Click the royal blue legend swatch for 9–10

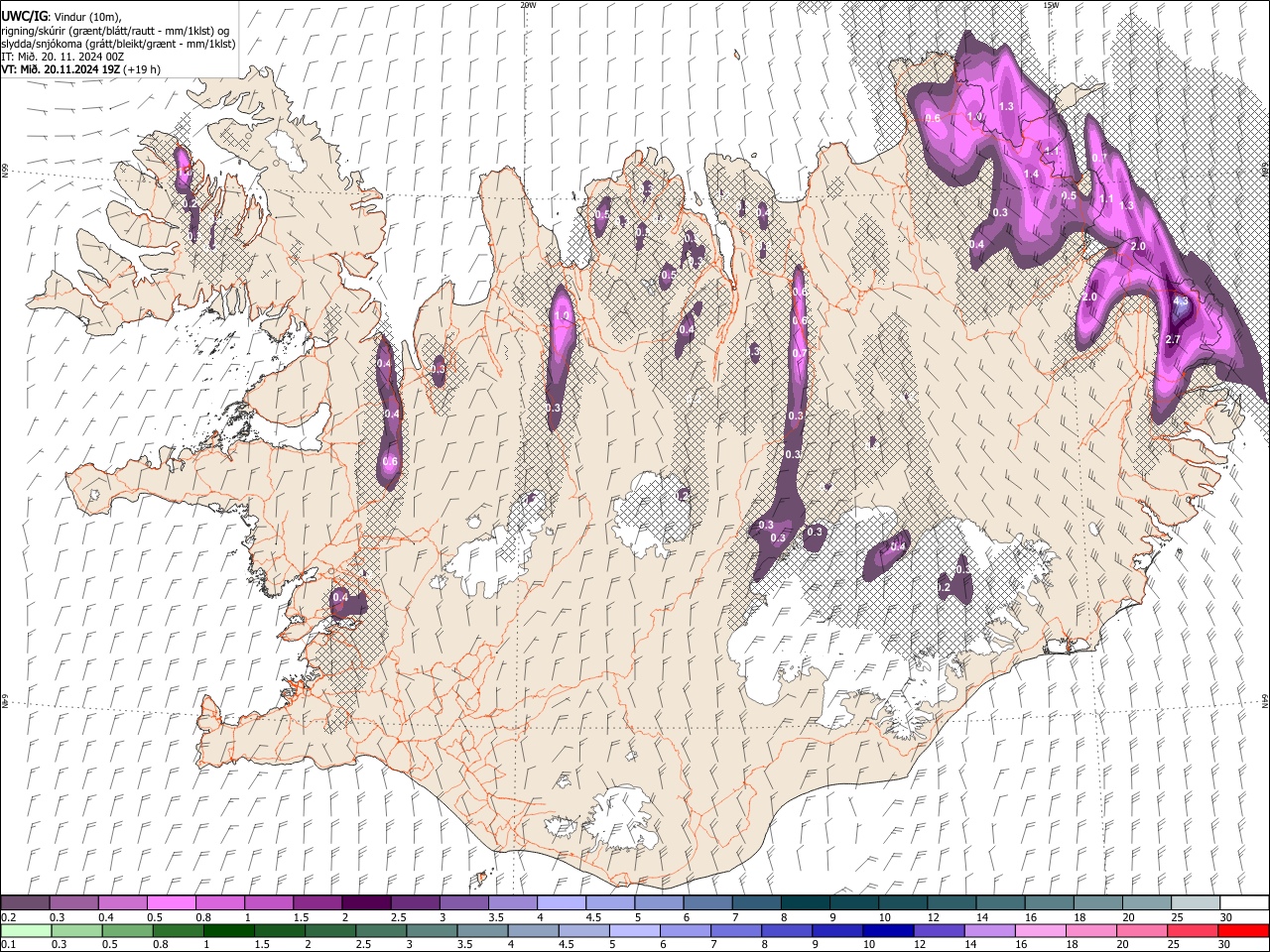(837, 931)
